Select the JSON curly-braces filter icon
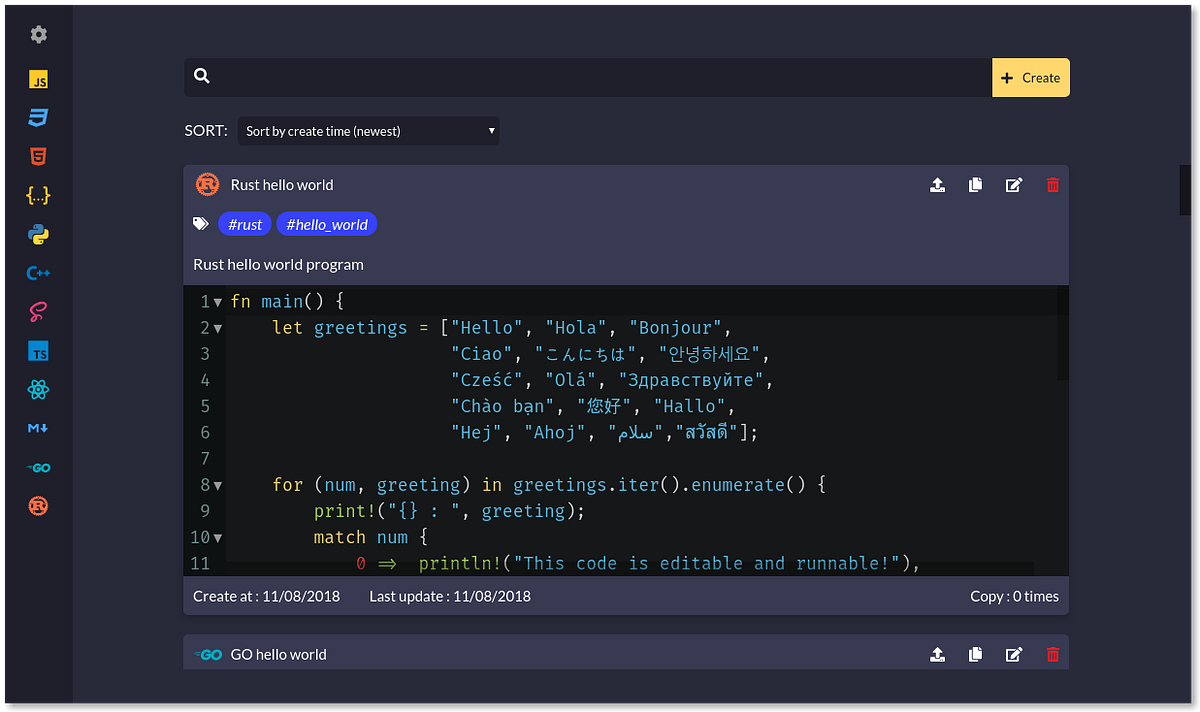This screenshot has width=1200, height=712. 38,195
